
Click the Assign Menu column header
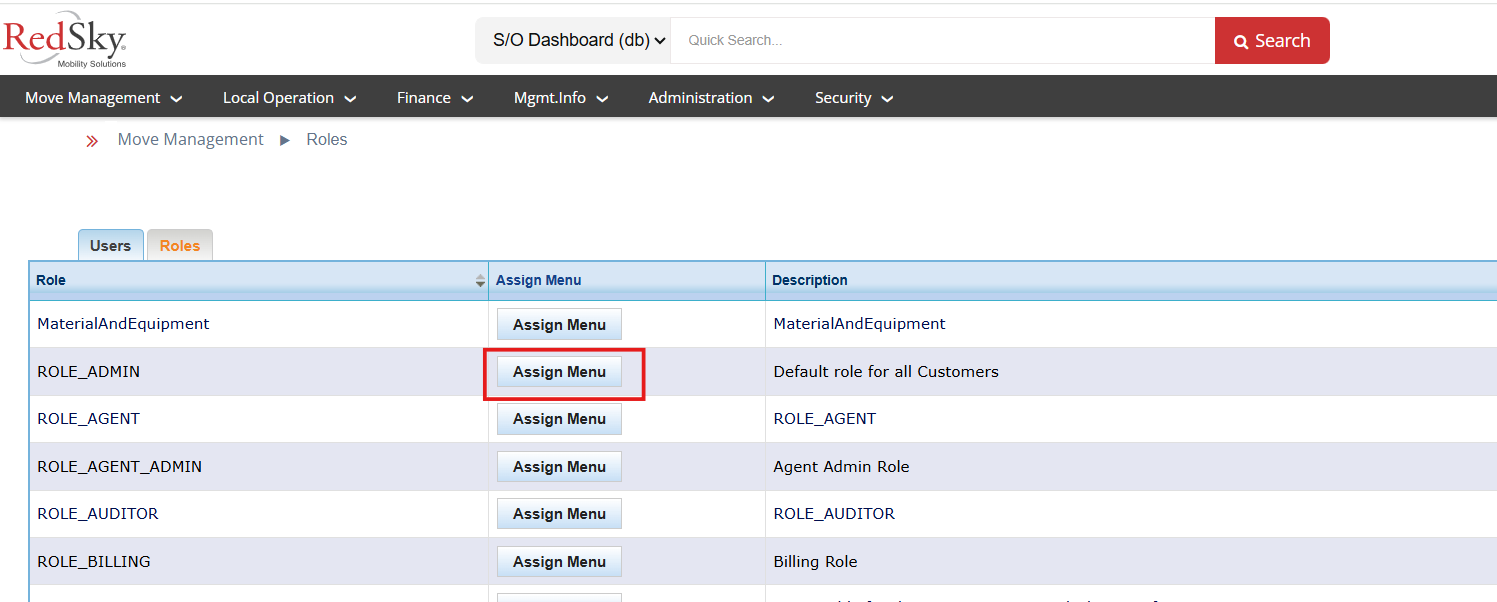pyautogui.click(x=627, y=281)
